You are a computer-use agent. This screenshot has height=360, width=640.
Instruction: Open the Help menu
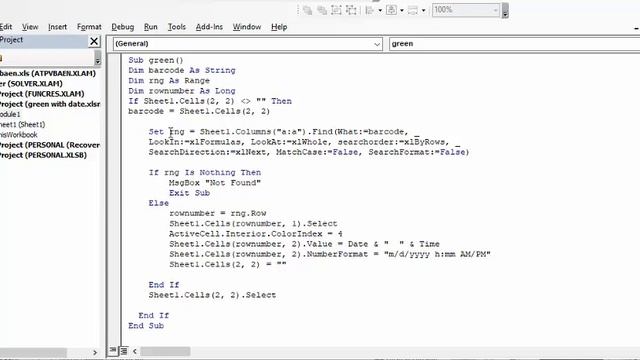279,27
